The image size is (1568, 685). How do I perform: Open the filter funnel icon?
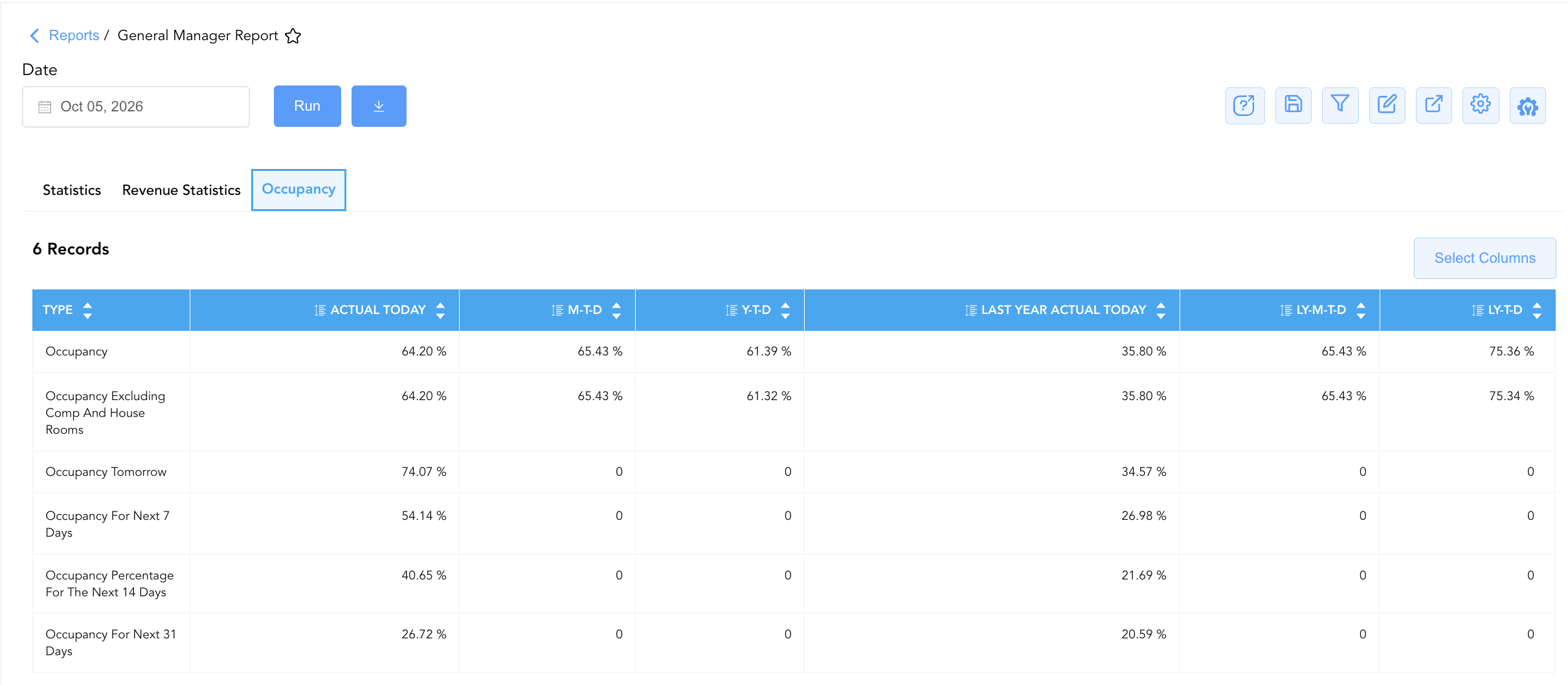coord(1340,106)
